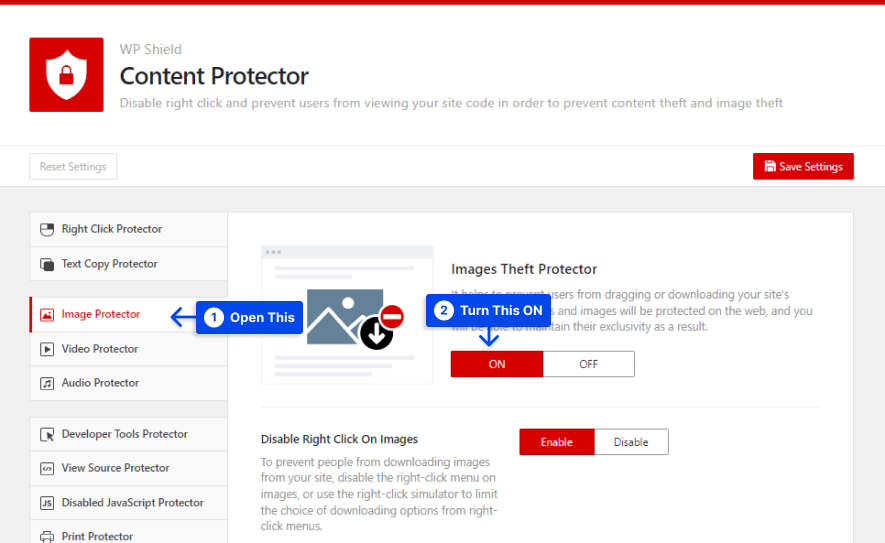Click the Audio Protector music note icon
The height and width of the screenshot is (543, 885).
47,383
